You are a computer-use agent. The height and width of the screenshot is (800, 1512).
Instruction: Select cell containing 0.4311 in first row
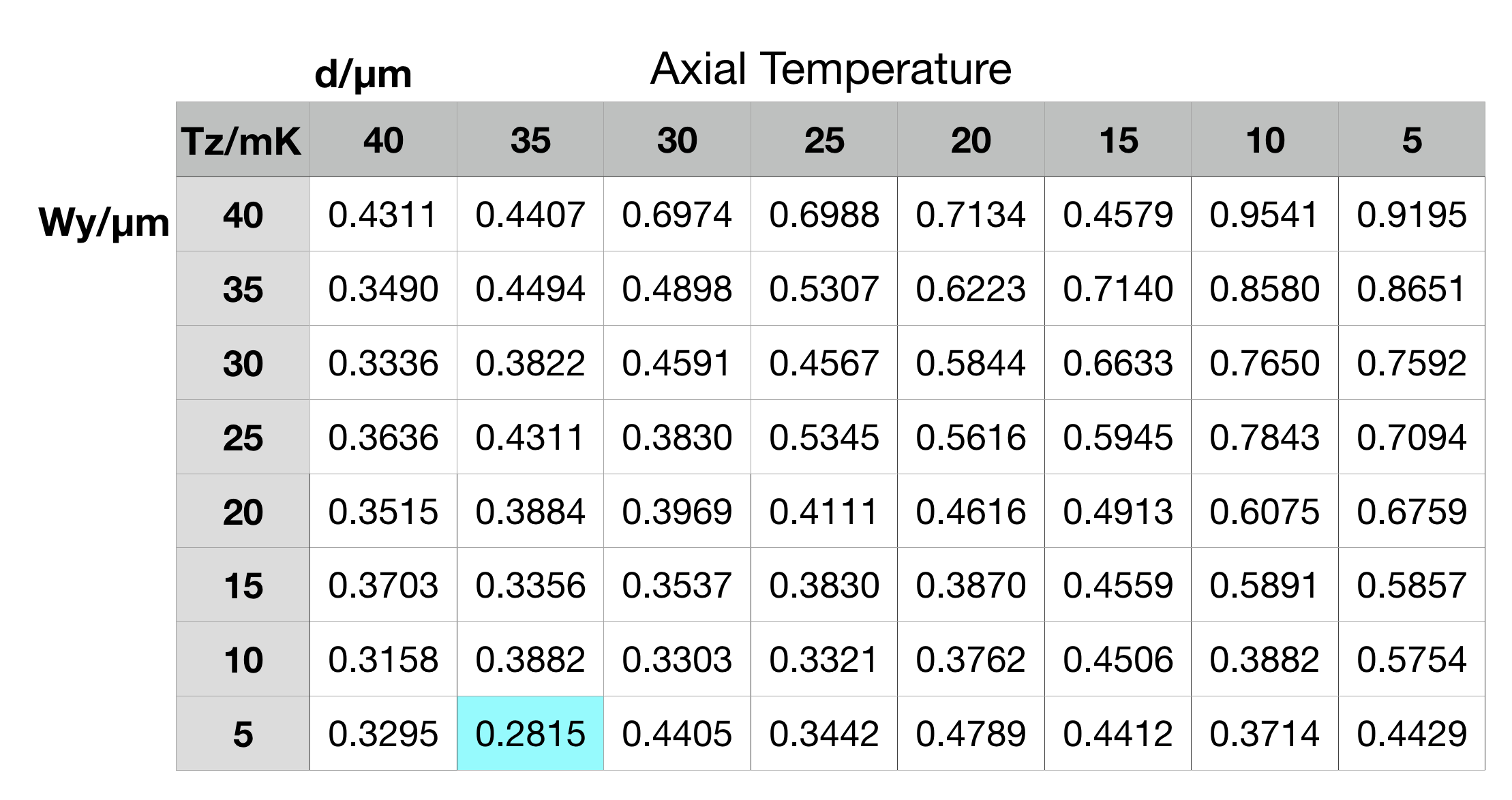click(383, 215)
